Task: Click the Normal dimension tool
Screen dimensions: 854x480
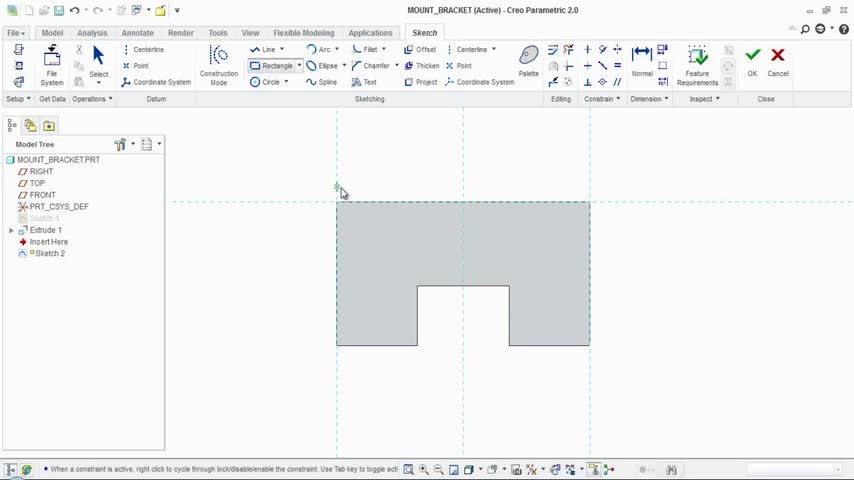Action: [x=642, y=61]
